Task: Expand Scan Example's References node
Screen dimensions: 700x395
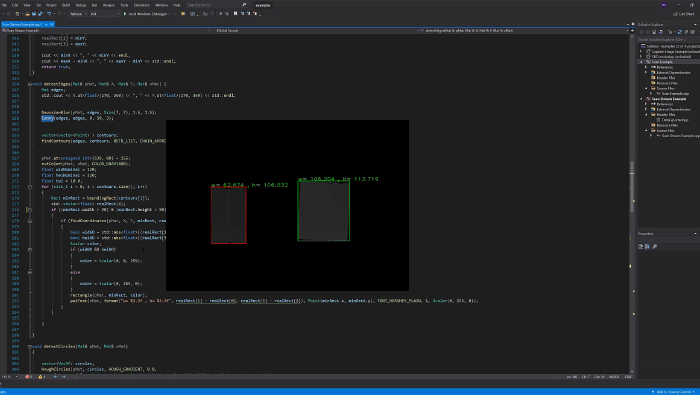Action: (646, 67)
